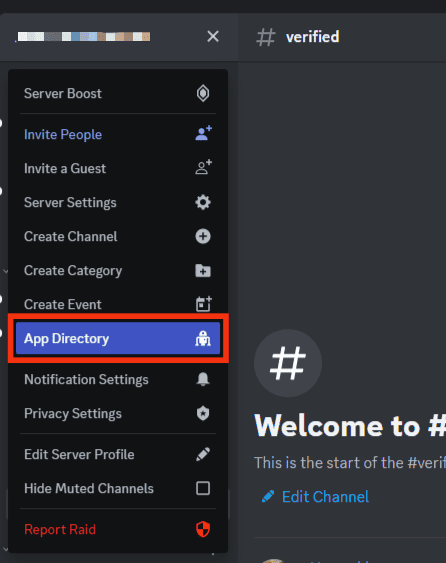The image size is (446, 563).
Task: Tick the Hide Muted Channels checkbox
Action: [203, 488]
